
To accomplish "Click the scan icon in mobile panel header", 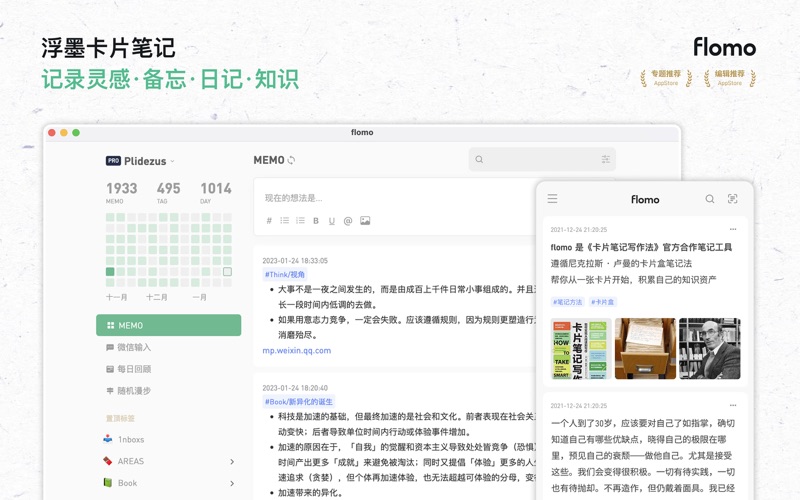I will click(x=733, y=198).
